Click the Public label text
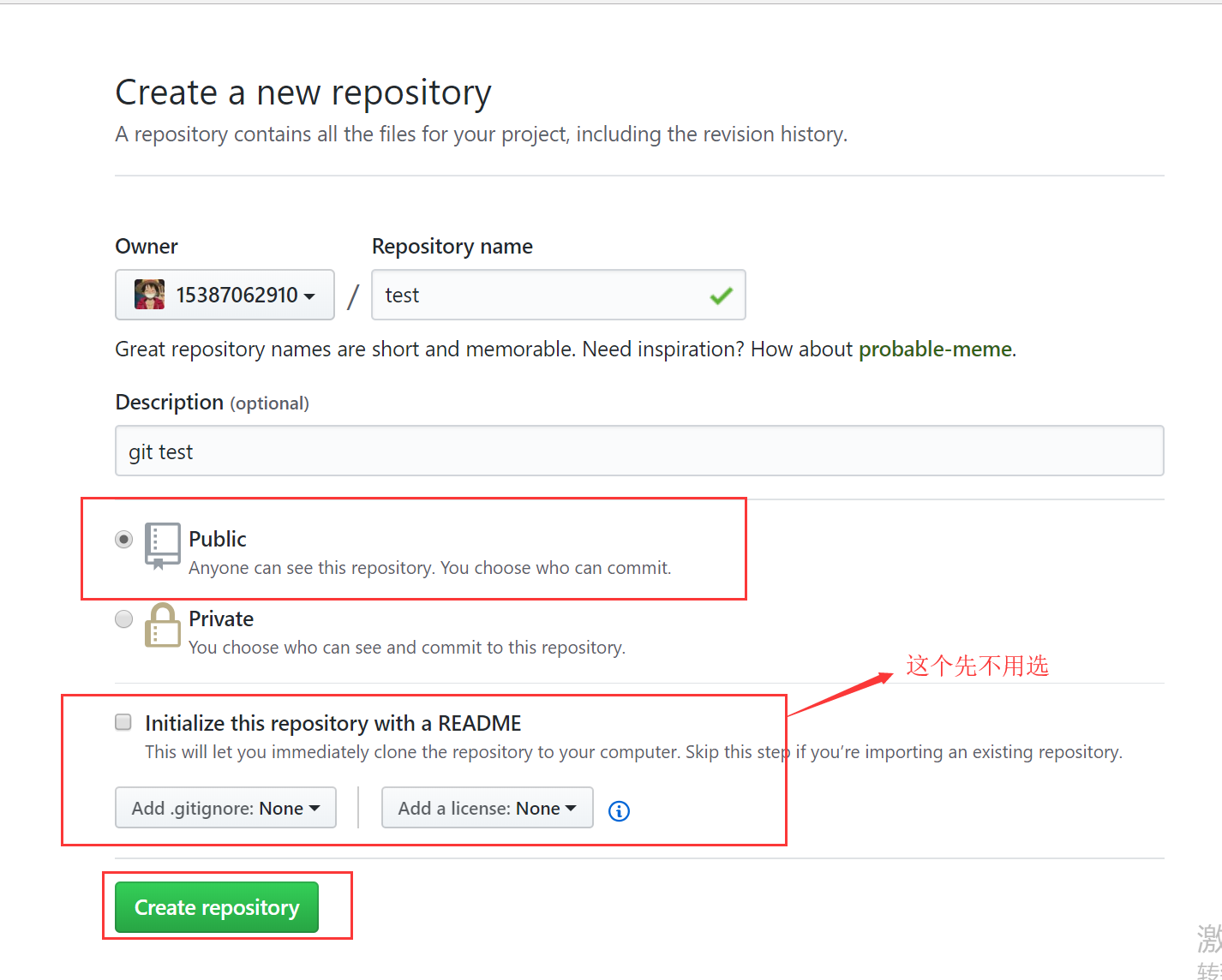The width and height of the screenshot is (1222, 980). click(218, 539)
